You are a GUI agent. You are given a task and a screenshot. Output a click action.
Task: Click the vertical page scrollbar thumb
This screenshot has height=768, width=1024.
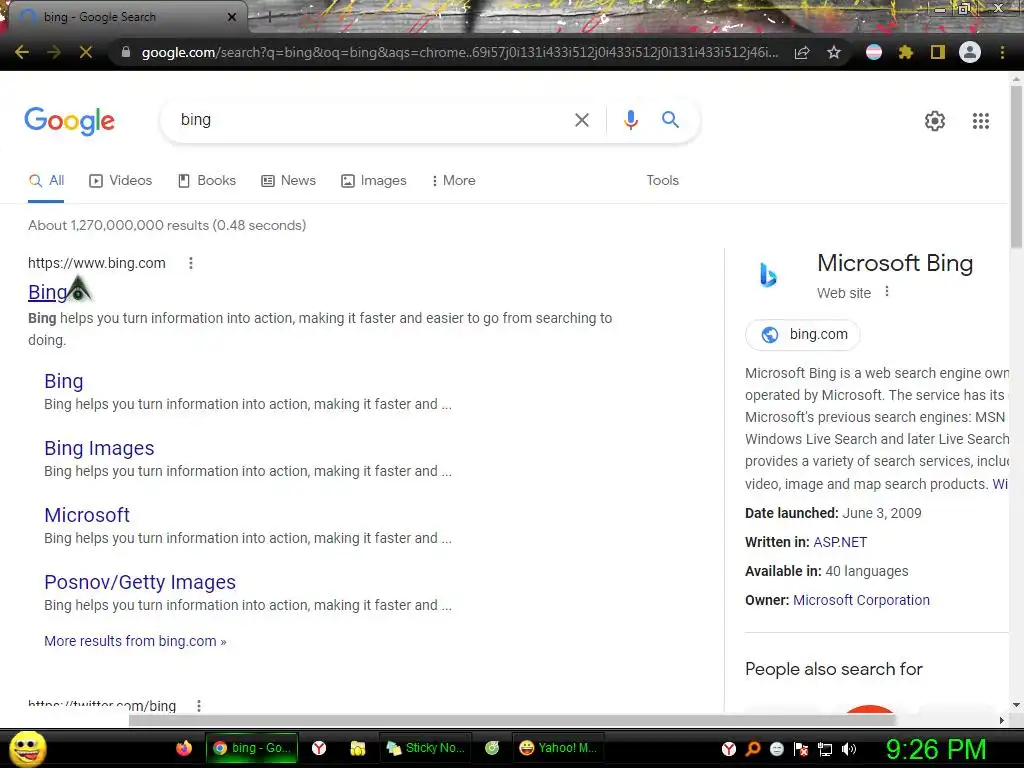(1016, 166)
